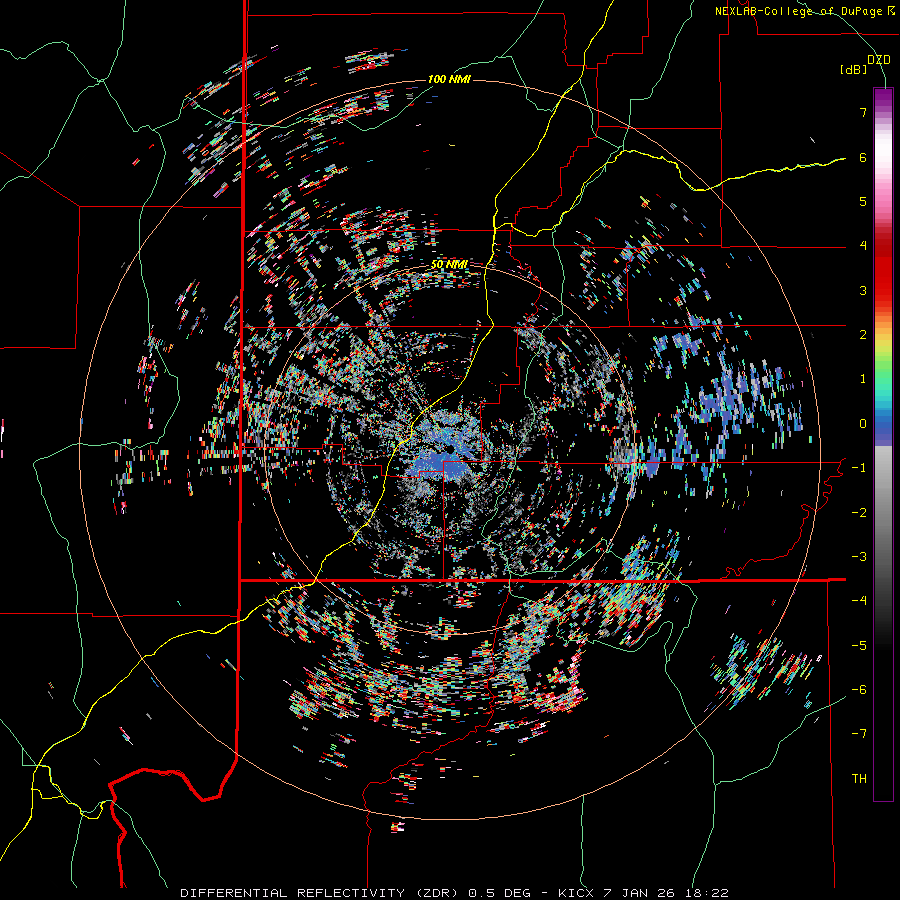Click the KICX radar site identifier
This screenshot has height=900, width=900.
[x=577, y=893]
